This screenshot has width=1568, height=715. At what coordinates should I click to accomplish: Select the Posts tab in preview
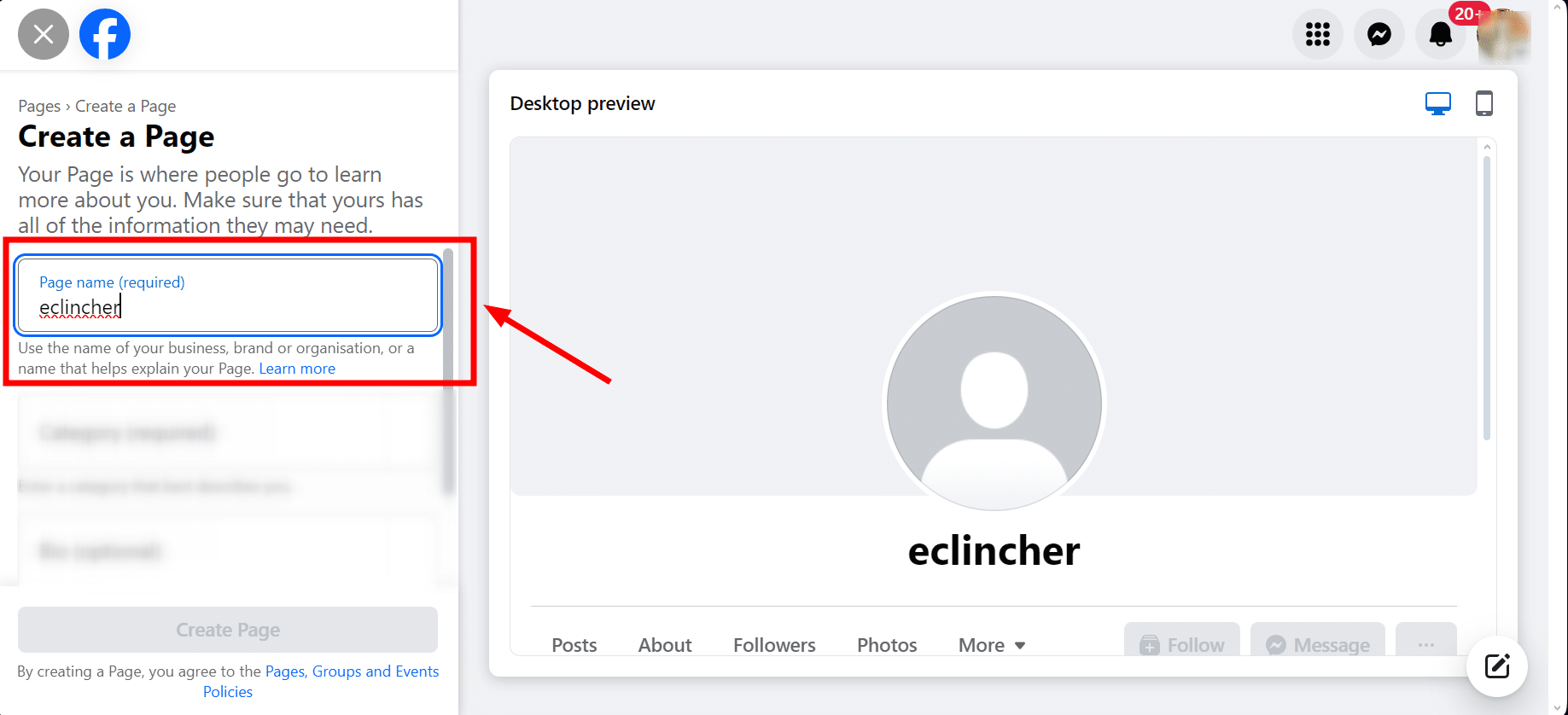coord(574,645)
